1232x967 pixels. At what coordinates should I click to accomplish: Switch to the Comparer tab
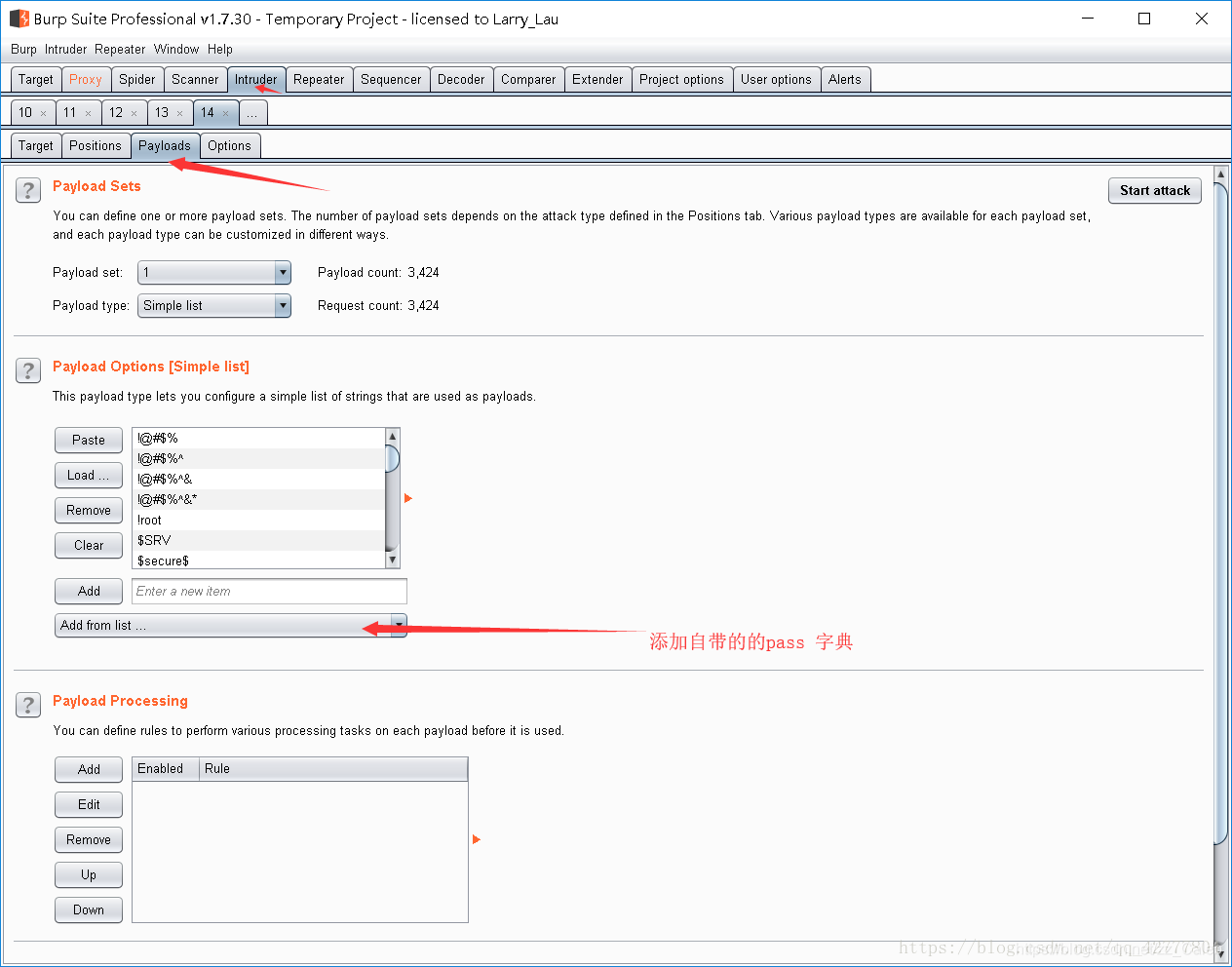528,80
